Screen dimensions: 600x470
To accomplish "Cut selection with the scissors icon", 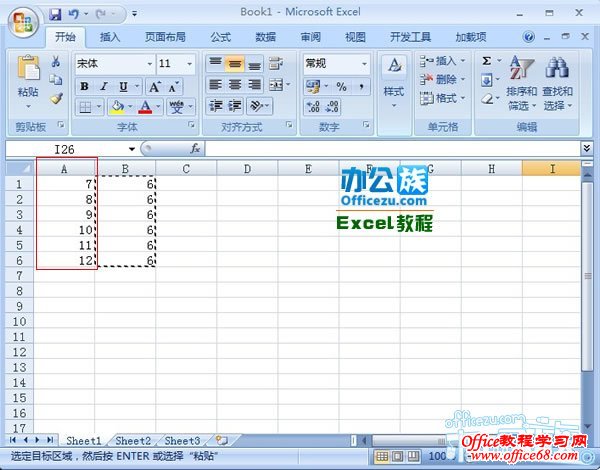I will pyautogui.click(x=56, y=61).
